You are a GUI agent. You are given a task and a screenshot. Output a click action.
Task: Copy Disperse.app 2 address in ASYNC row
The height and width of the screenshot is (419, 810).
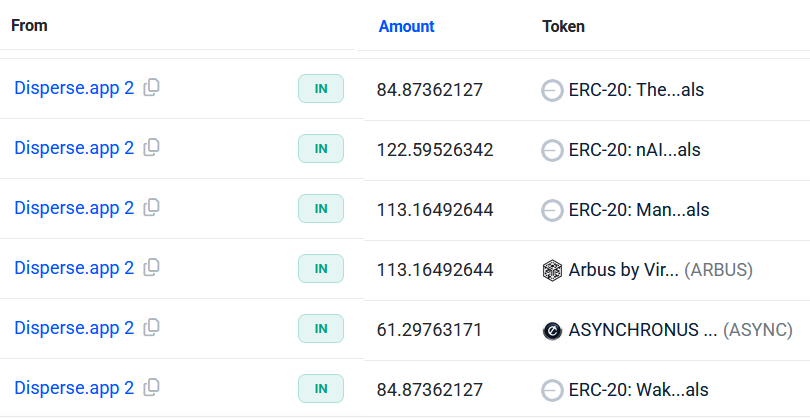pos(151,327)
